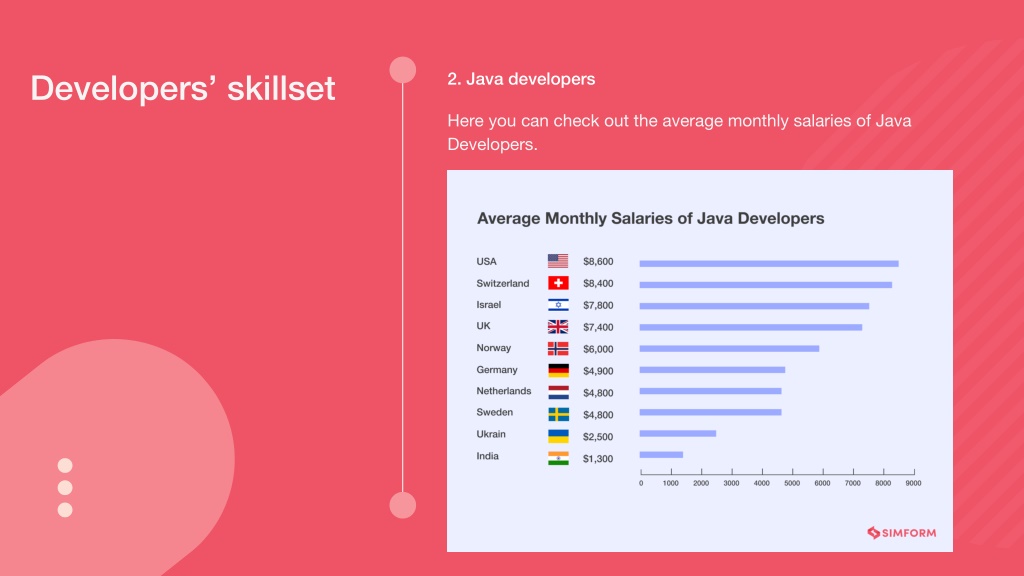Viewport: 1024px width, 576px height.
Task: Select the Israel salary bar
Action: (x=754, y=306)
